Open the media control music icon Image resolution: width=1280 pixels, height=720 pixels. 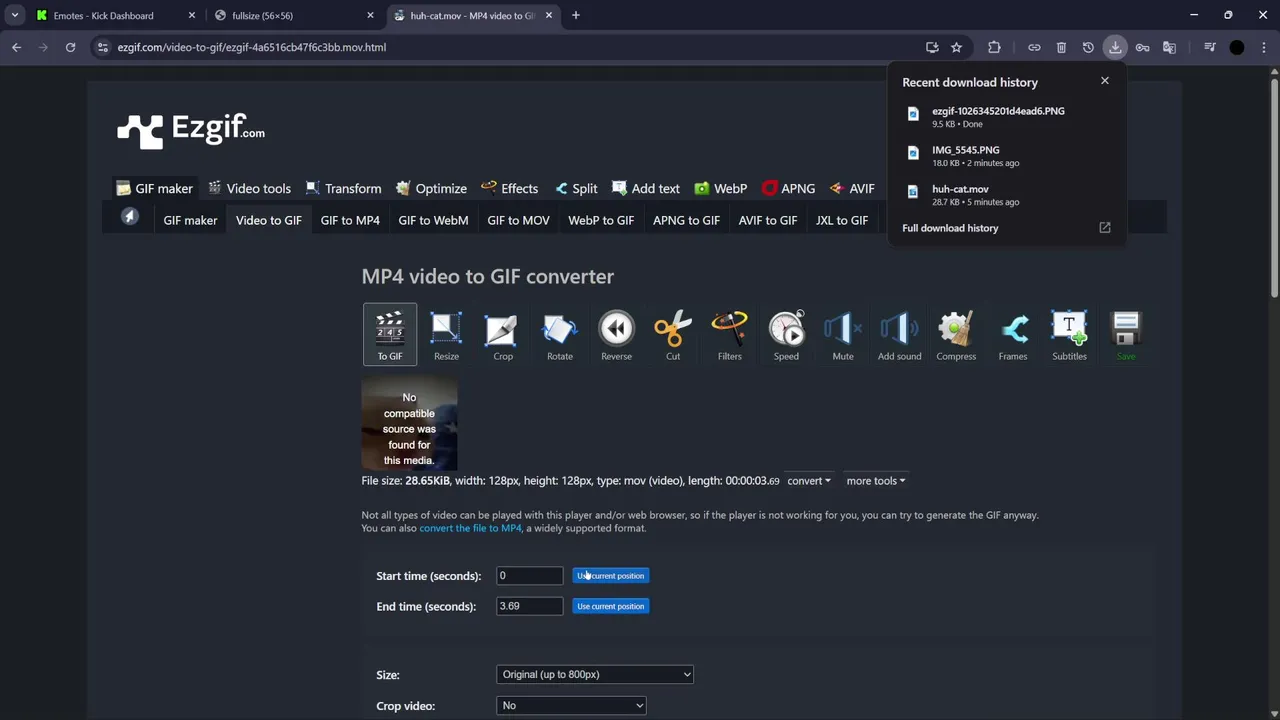coord(1210,47)
